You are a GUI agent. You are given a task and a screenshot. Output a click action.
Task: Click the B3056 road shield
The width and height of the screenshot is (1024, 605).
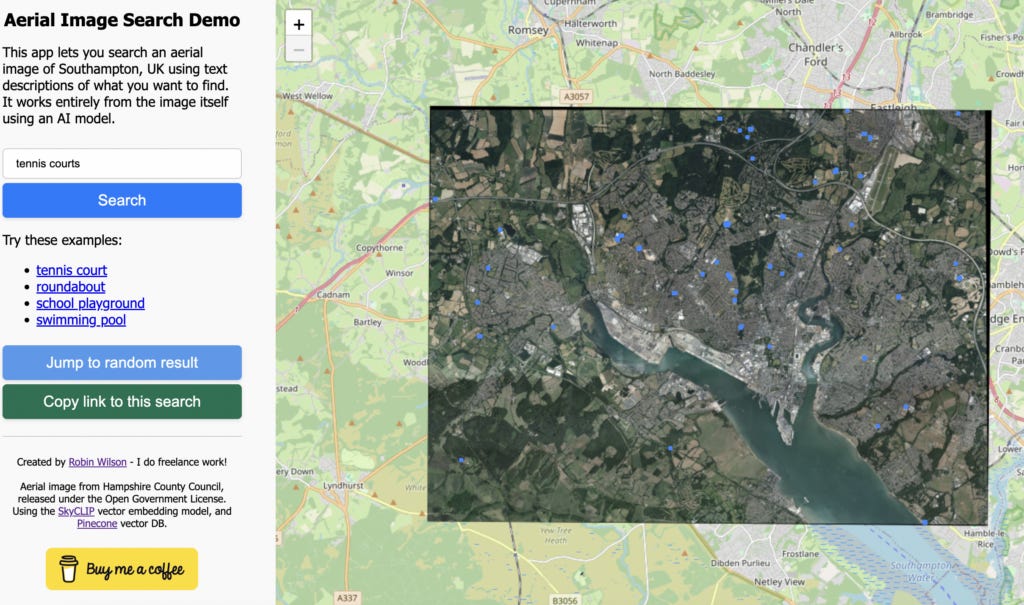pyautogui.click(x=564, y=600)
